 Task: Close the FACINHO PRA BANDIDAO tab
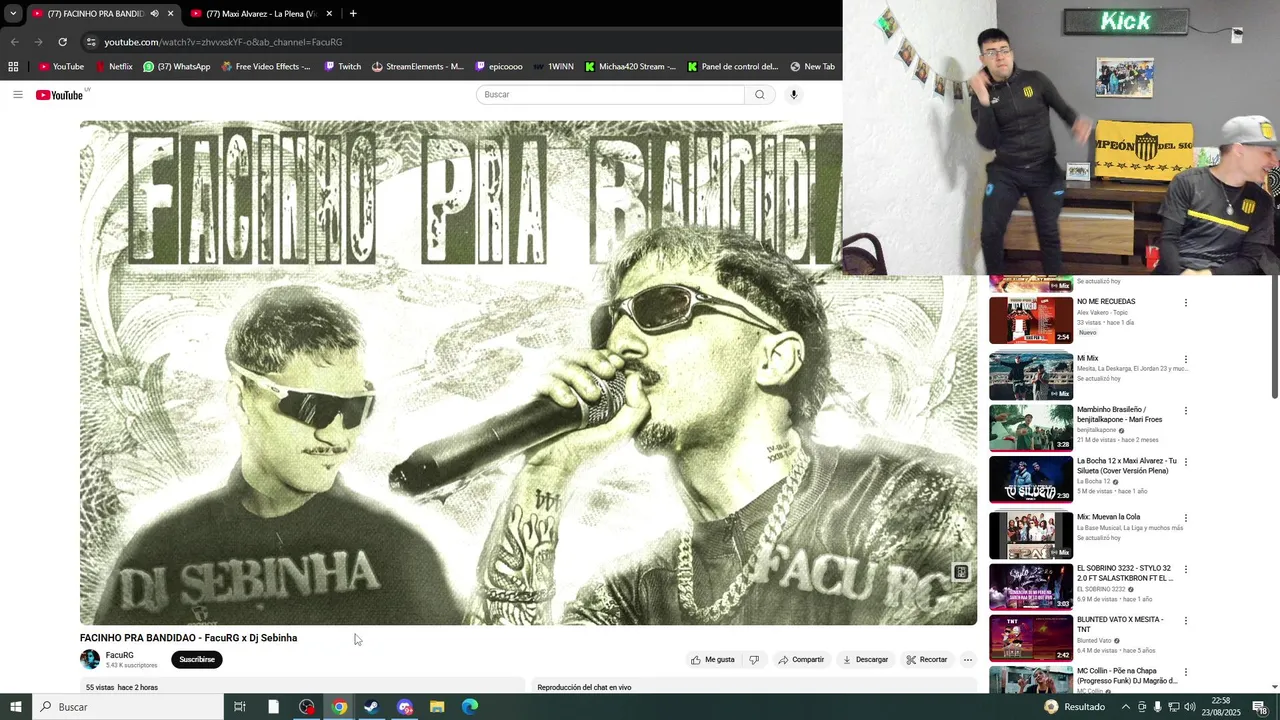click(x=170, y=13)
